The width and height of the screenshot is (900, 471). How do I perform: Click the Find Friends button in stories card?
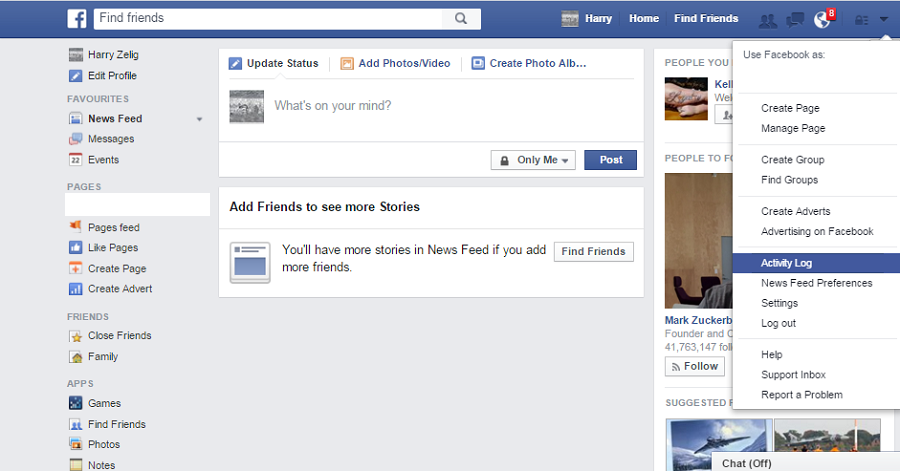593,252
